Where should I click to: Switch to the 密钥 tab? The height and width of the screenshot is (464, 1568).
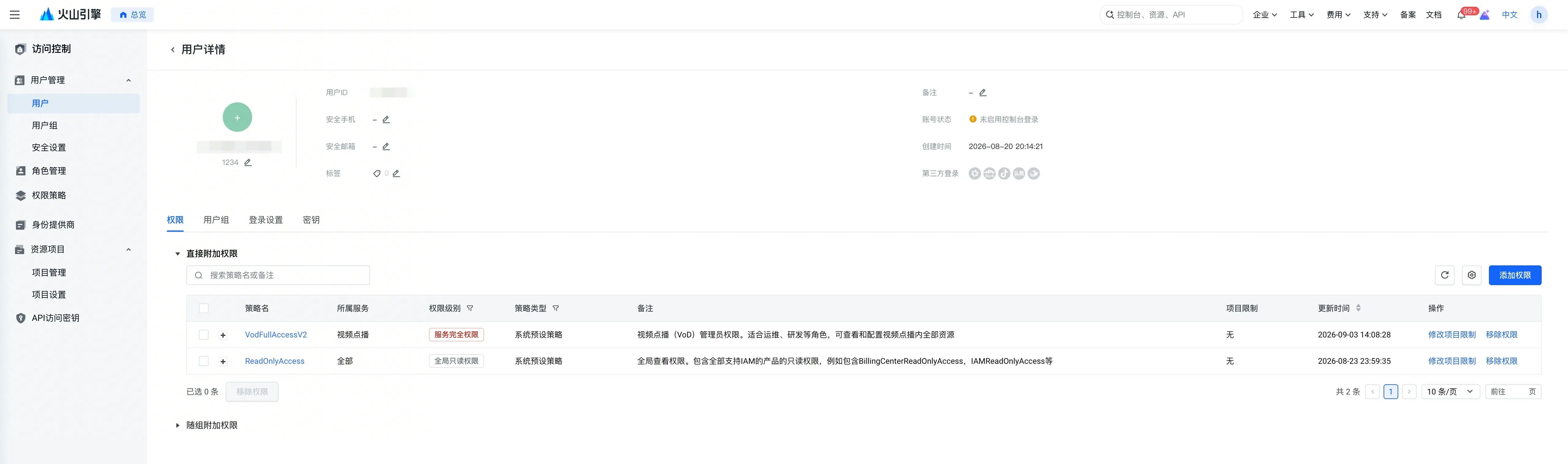click(311, 220)
